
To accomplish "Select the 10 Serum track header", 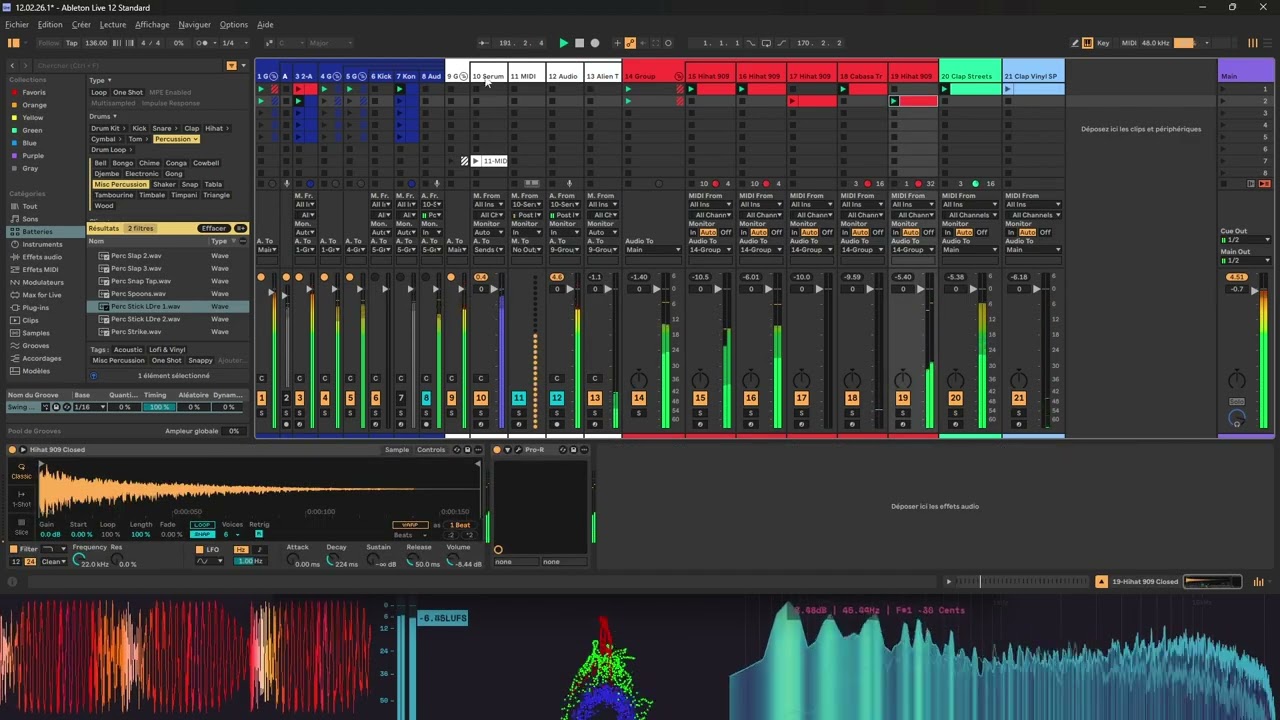I will (488, 76).
